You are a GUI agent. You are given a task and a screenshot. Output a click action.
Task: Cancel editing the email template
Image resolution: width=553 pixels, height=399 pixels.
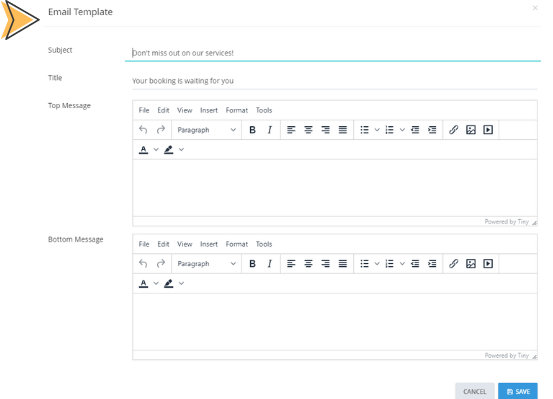point(475,391)
